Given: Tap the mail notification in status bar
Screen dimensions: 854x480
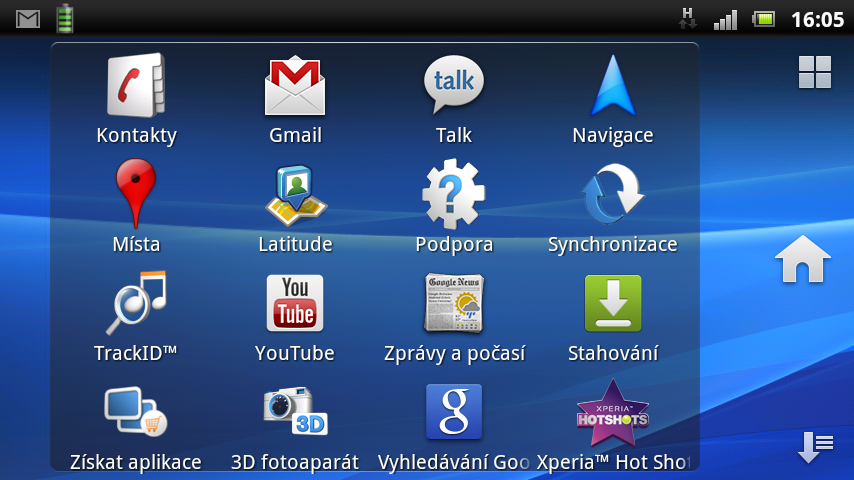Looking at the screenshot, I should pos(28,20).
